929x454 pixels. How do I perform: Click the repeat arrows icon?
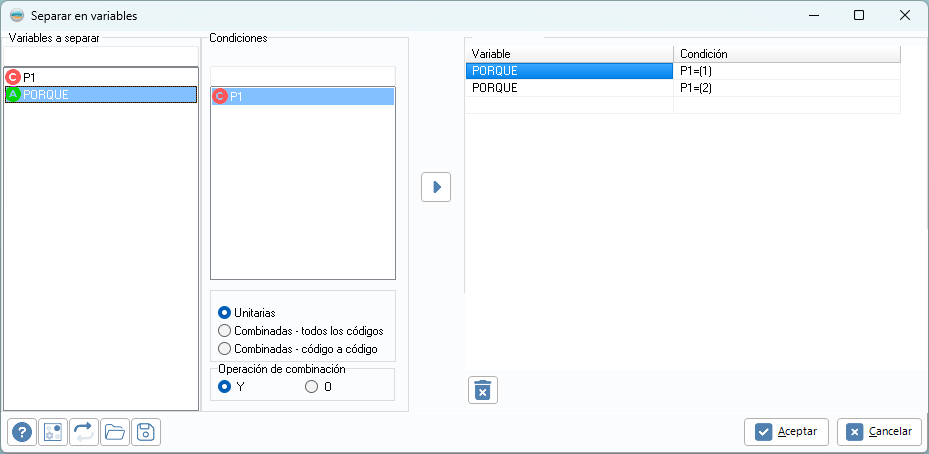tap(84, 432)
